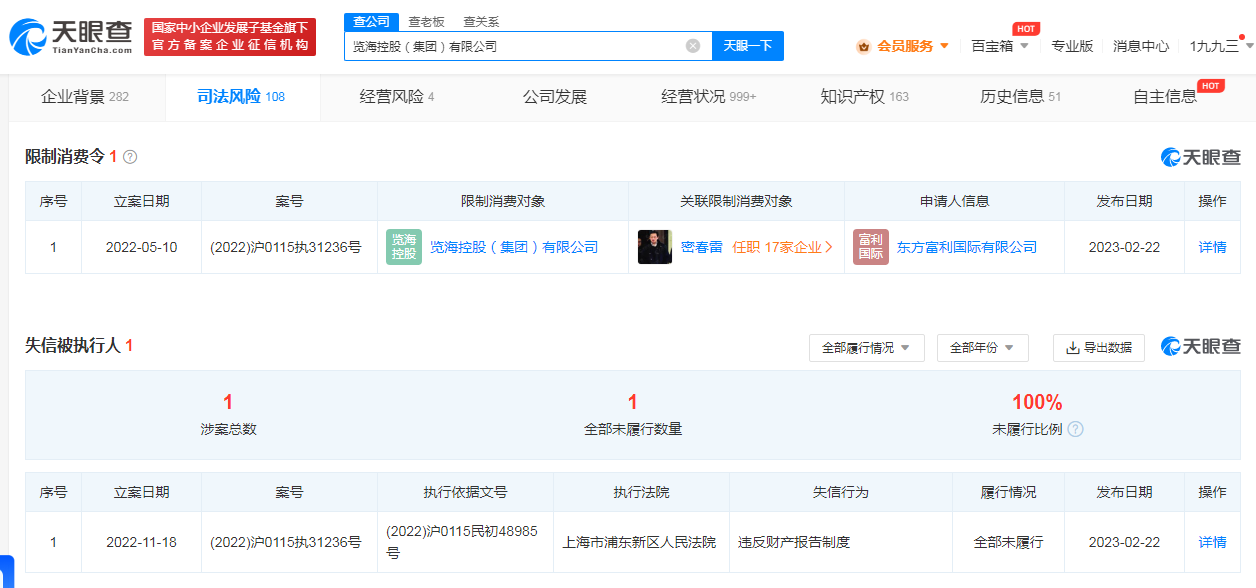This screenshot has width=1256, height=588.
Task: Open 览海控股（集团）有限公司 company link
Action: coord(514,247)
